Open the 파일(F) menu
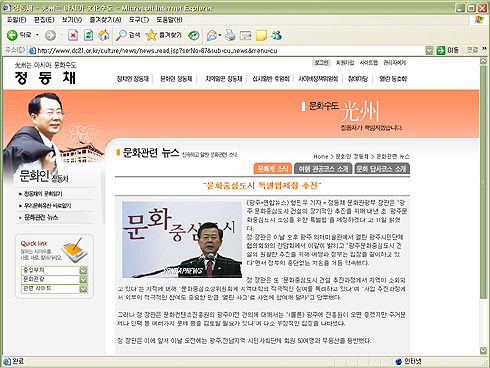Image resolution: width=490 pixels, height=368 pixels. (x=17, y=20)
